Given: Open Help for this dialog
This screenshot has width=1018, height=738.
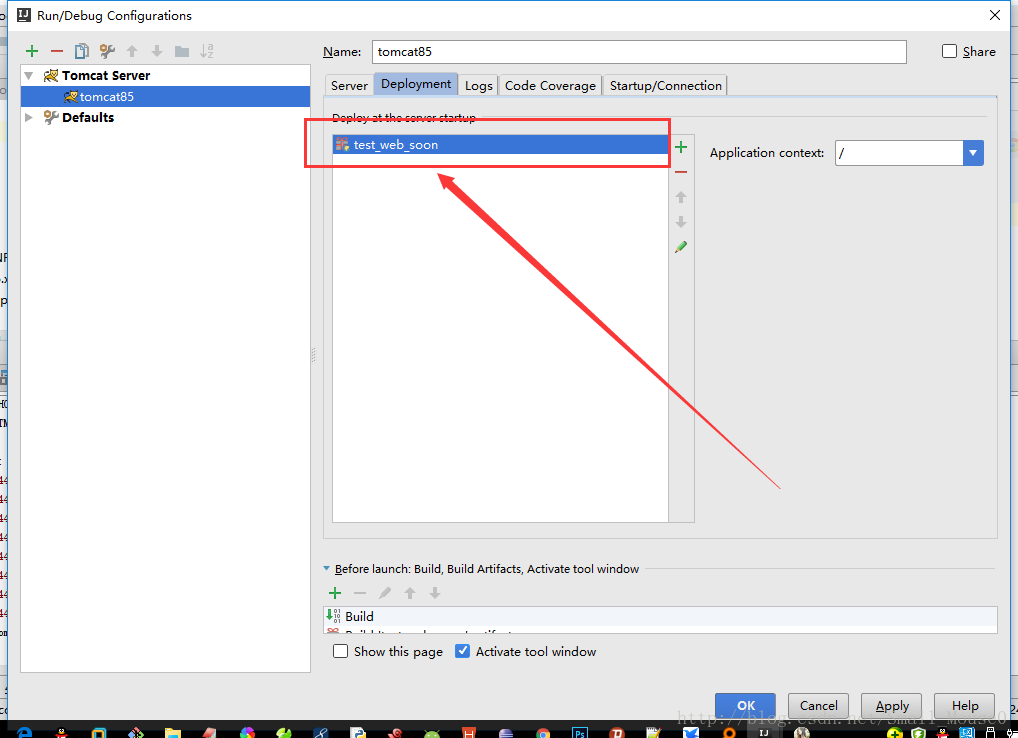Looking at the screenshot, I should 964,706.
